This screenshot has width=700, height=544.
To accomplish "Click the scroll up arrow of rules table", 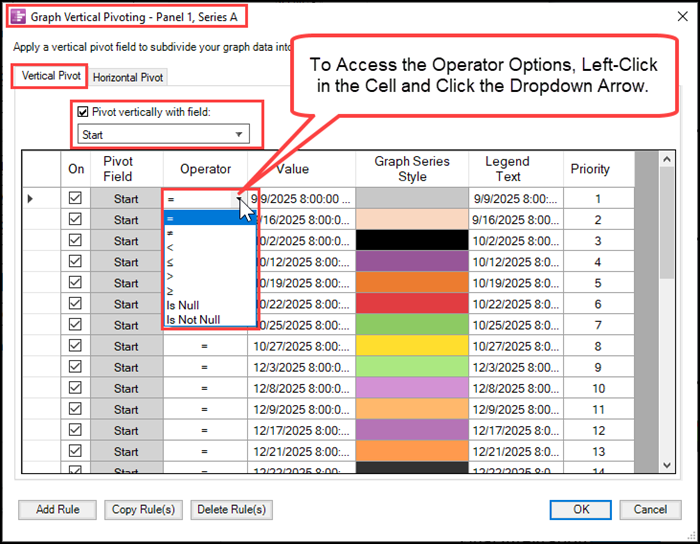I will (x=667, y=159).
